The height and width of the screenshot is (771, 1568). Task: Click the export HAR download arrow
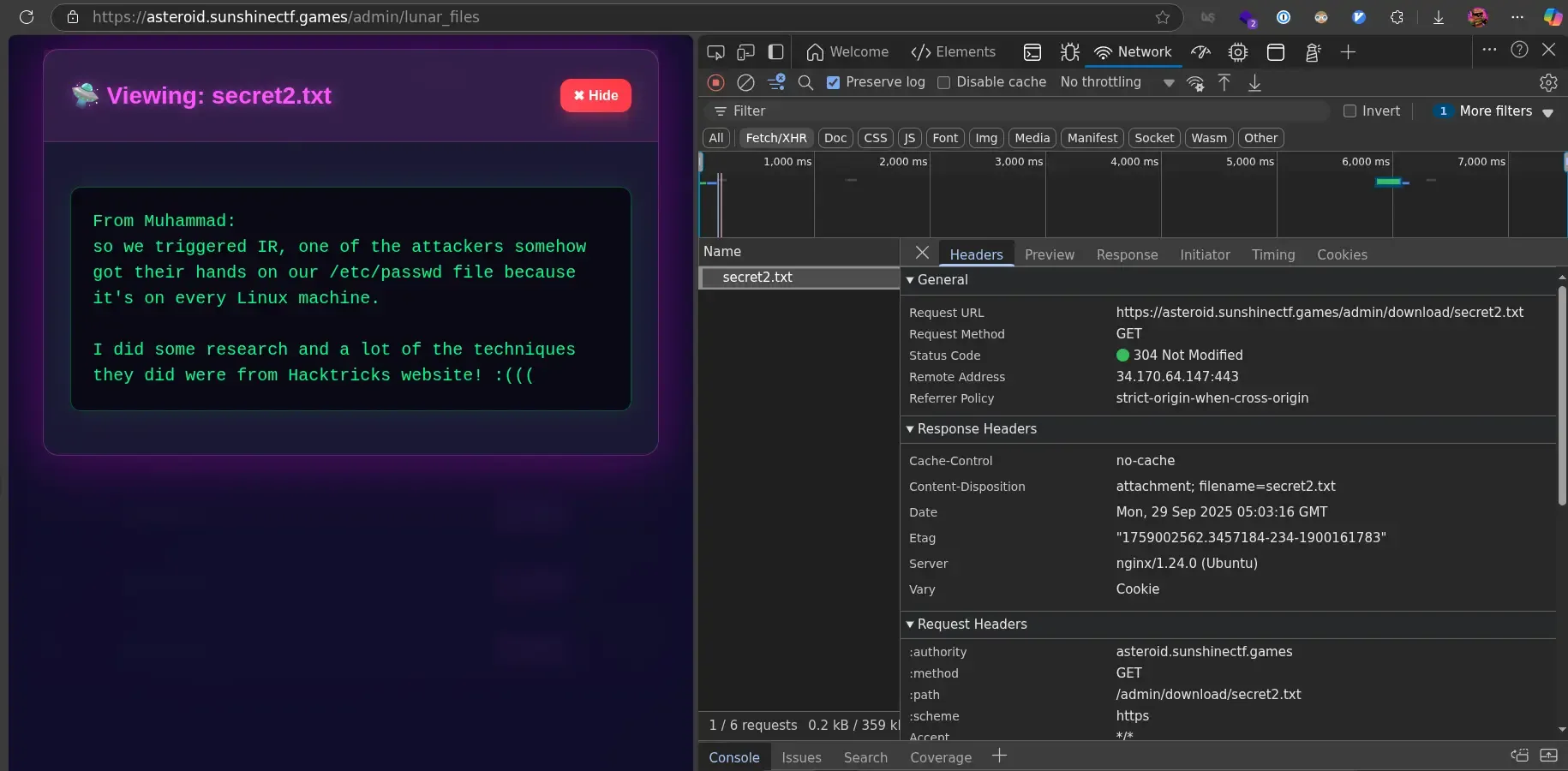1254,83
